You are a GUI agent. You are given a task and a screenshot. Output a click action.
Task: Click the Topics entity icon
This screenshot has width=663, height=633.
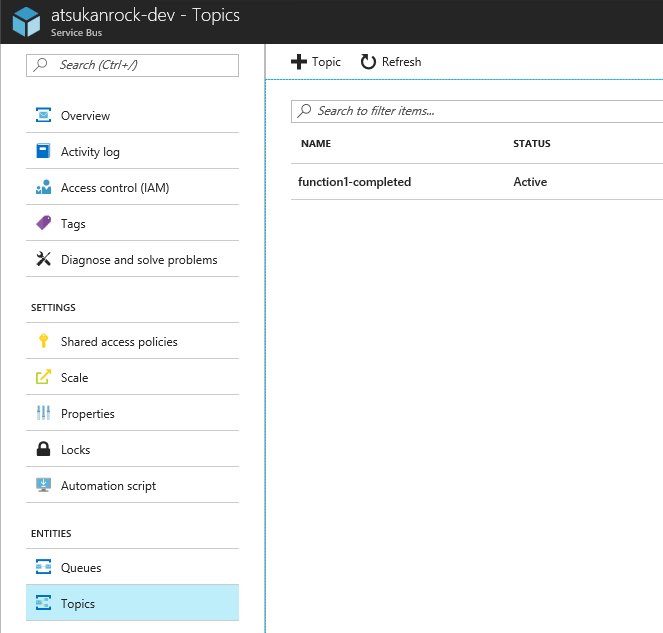coord(43,603)
